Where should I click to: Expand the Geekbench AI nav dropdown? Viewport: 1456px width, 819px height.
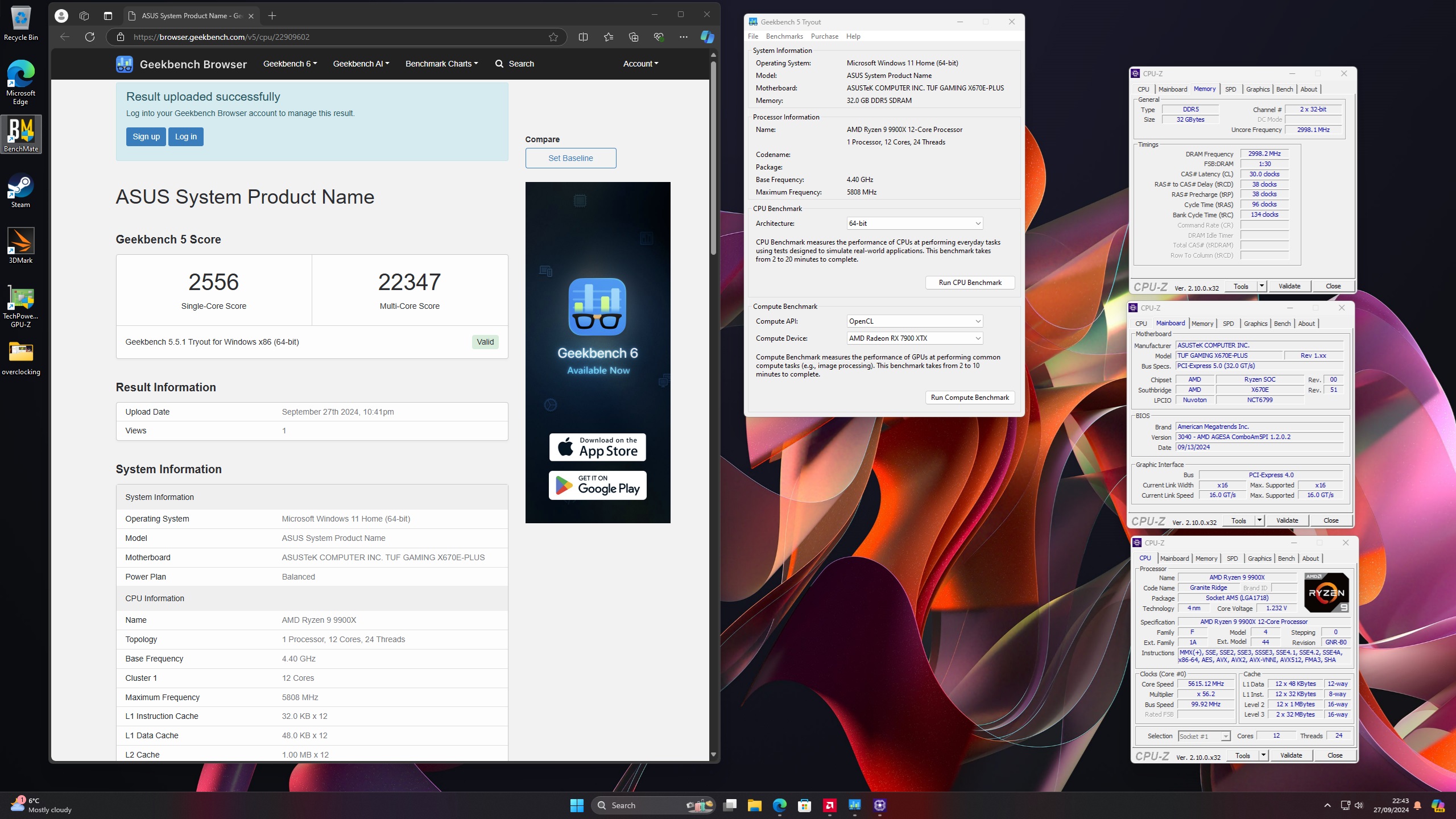pos(361,64)
